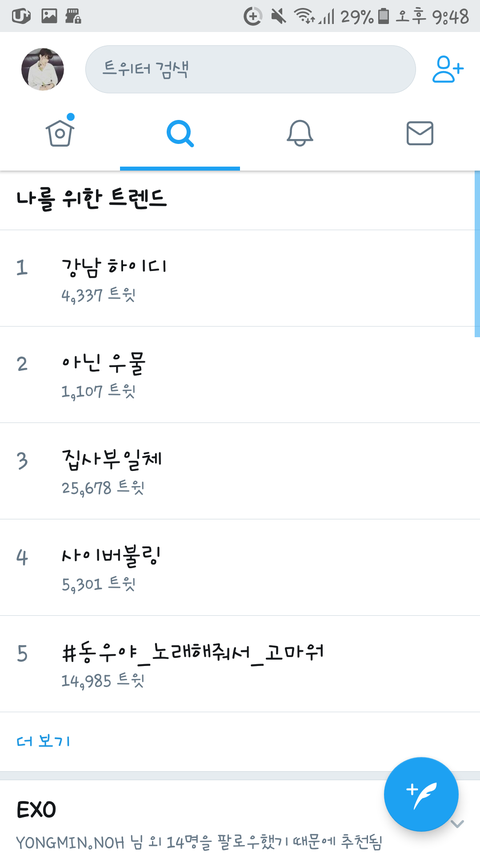Open the trend 강남 하이디
Image resolution: width=480 pixels, height=853 pixels.
point(240,279)
